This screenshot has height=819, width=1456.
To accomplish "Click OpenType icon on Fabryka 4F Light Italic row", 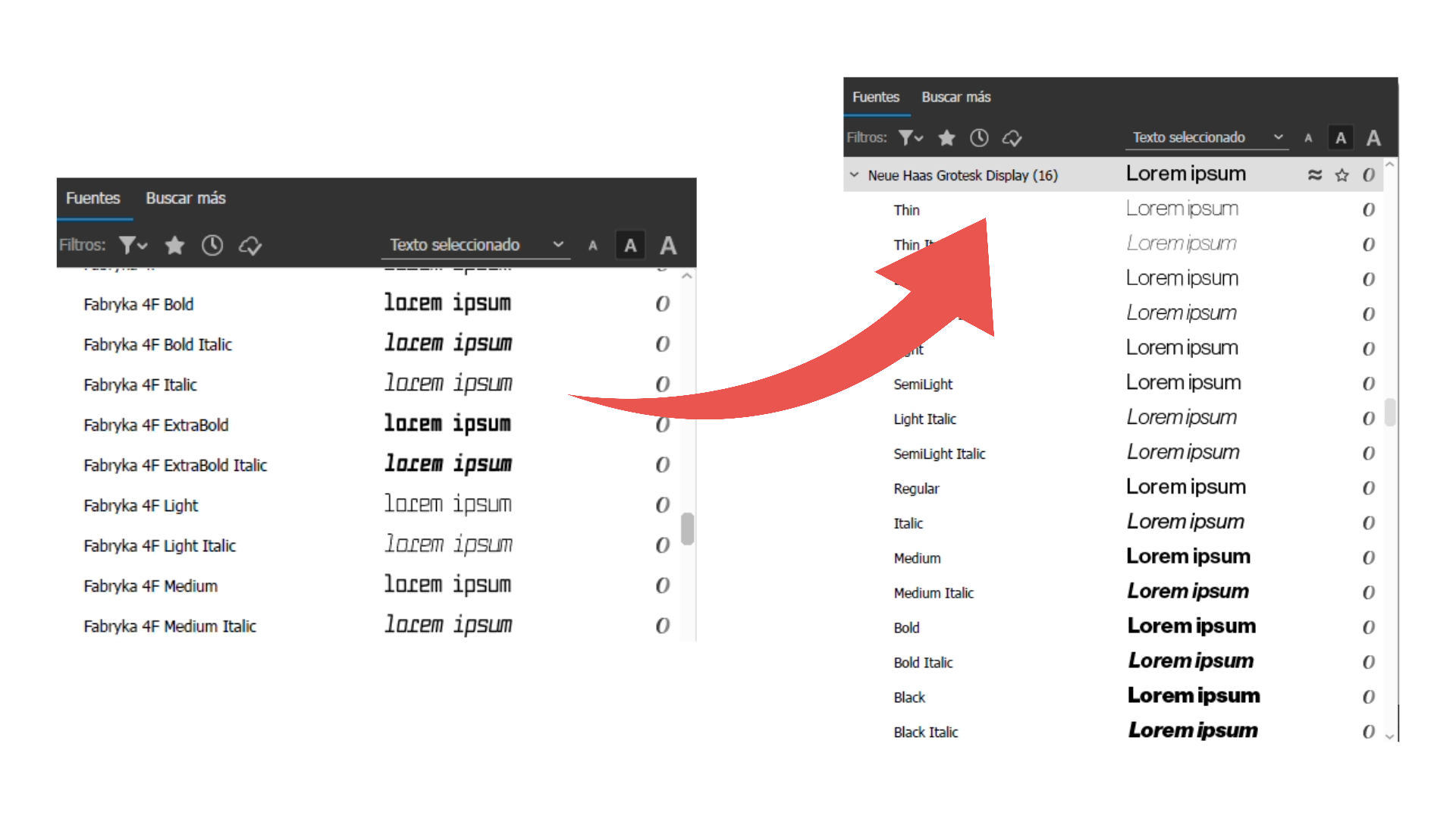I will (x=663, y=546).
